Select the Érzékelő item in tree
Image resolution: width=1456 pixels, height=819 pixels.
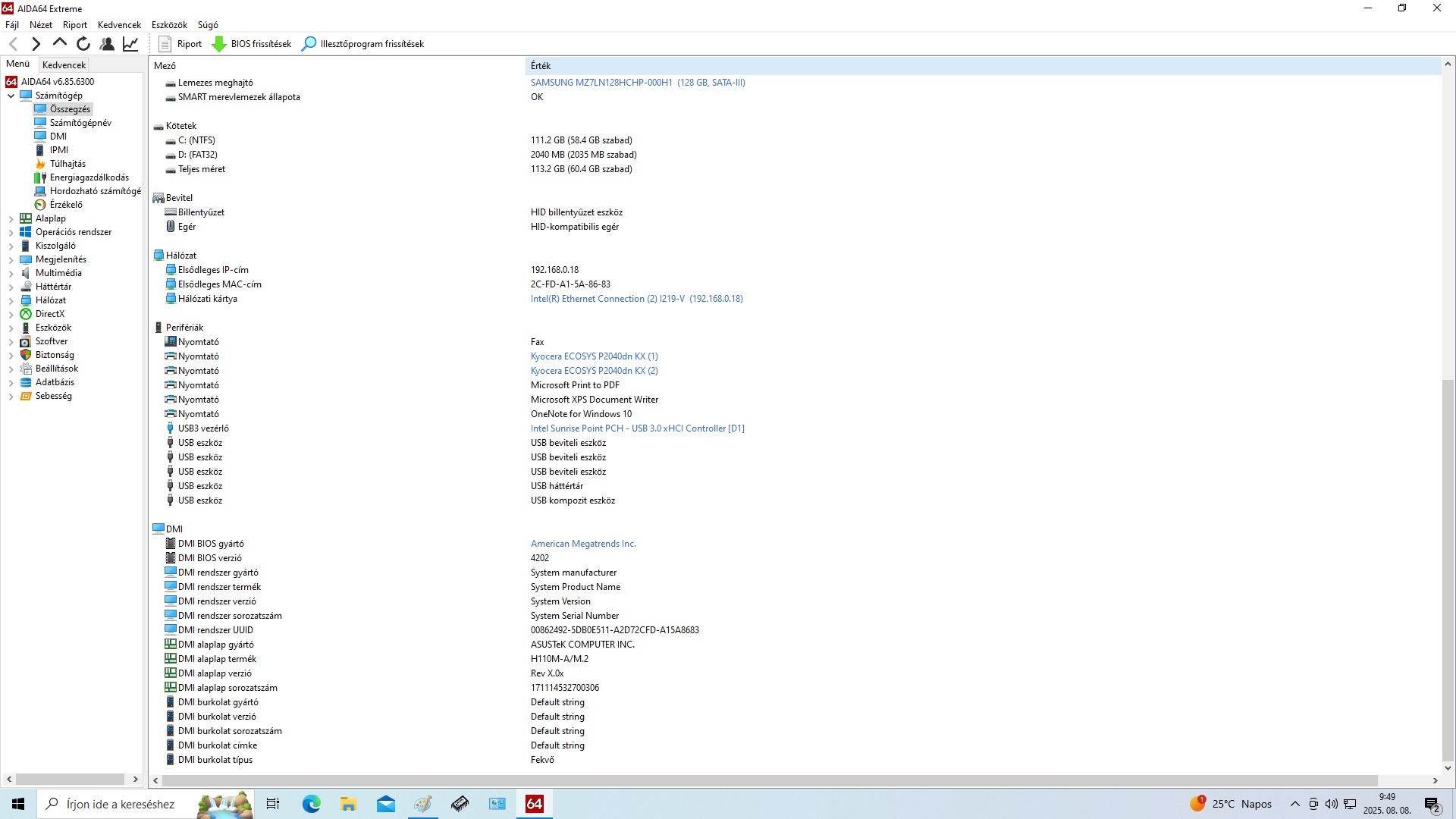tap(66, 205)
